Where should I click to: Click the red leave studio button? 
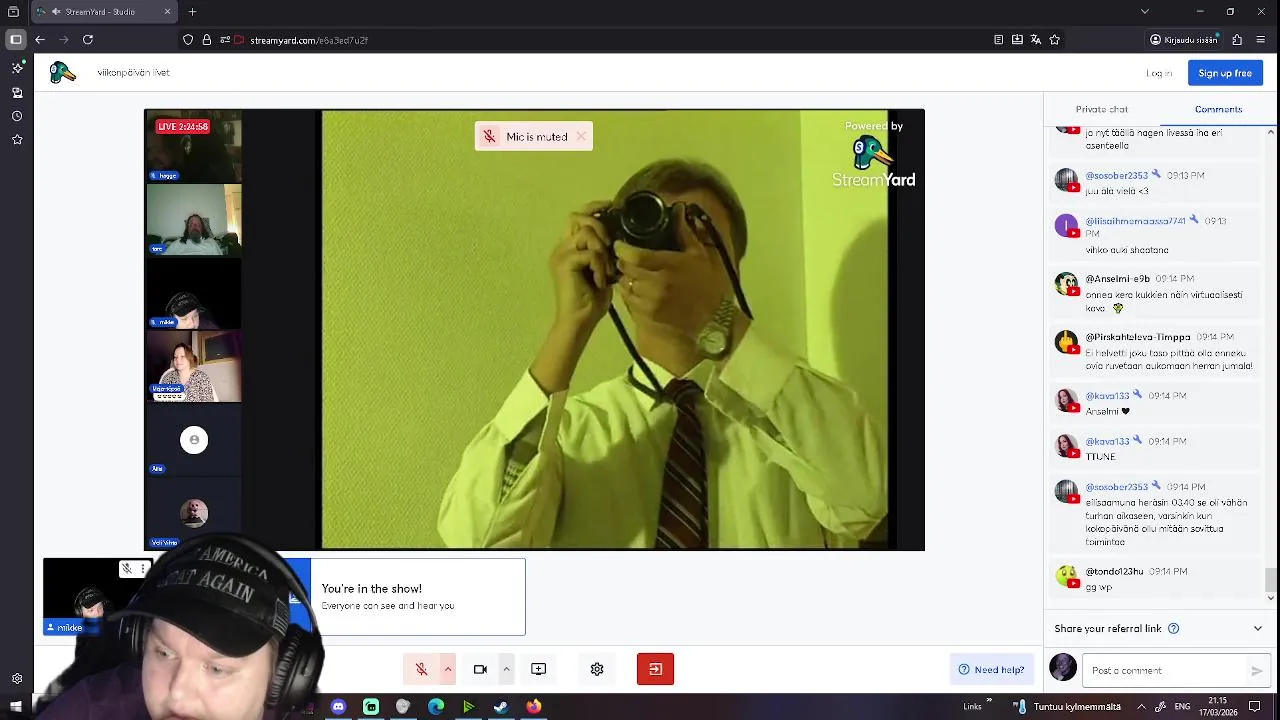655,669
